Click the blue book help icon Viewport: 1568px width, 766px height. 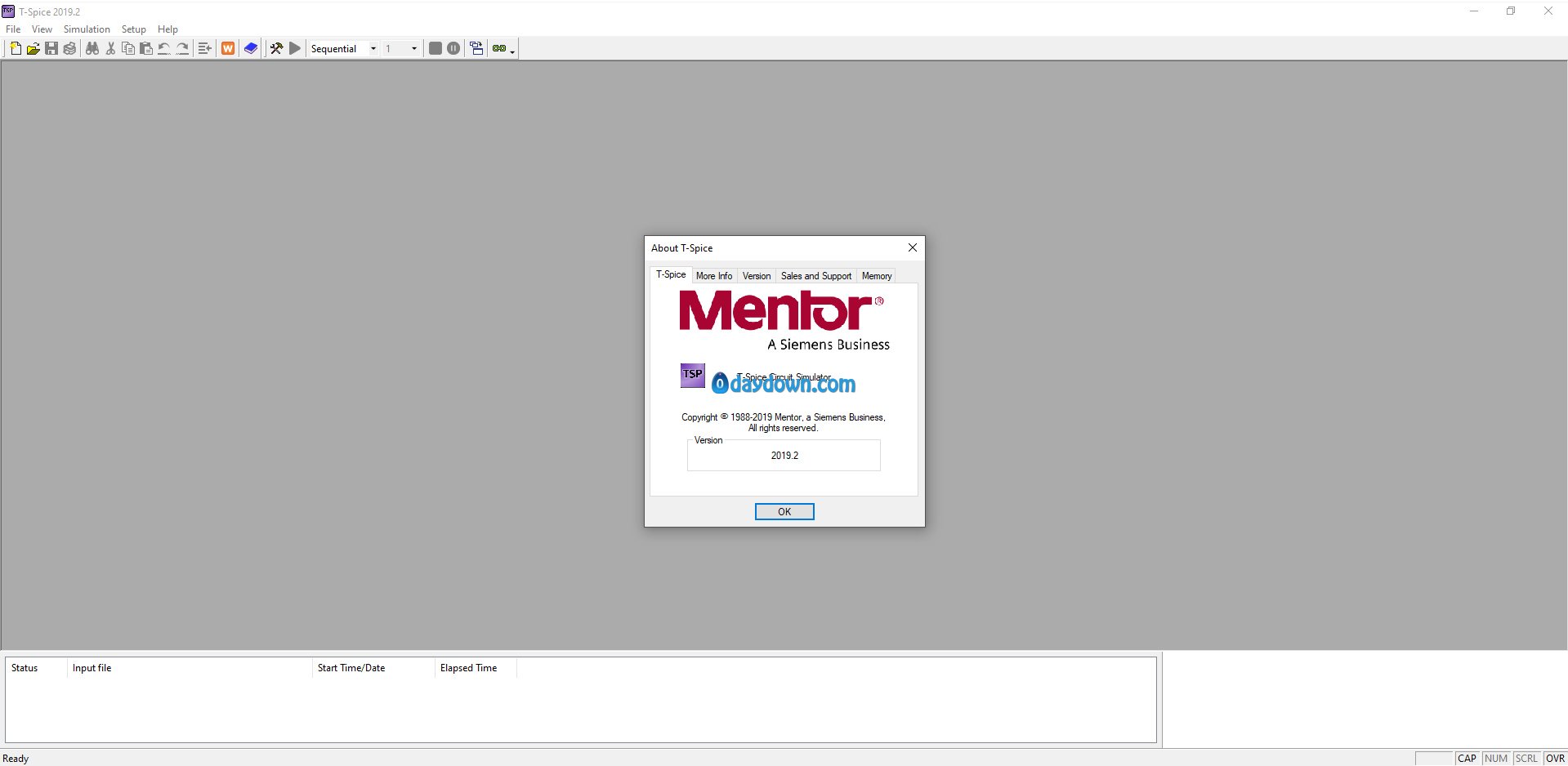[251, 49]
